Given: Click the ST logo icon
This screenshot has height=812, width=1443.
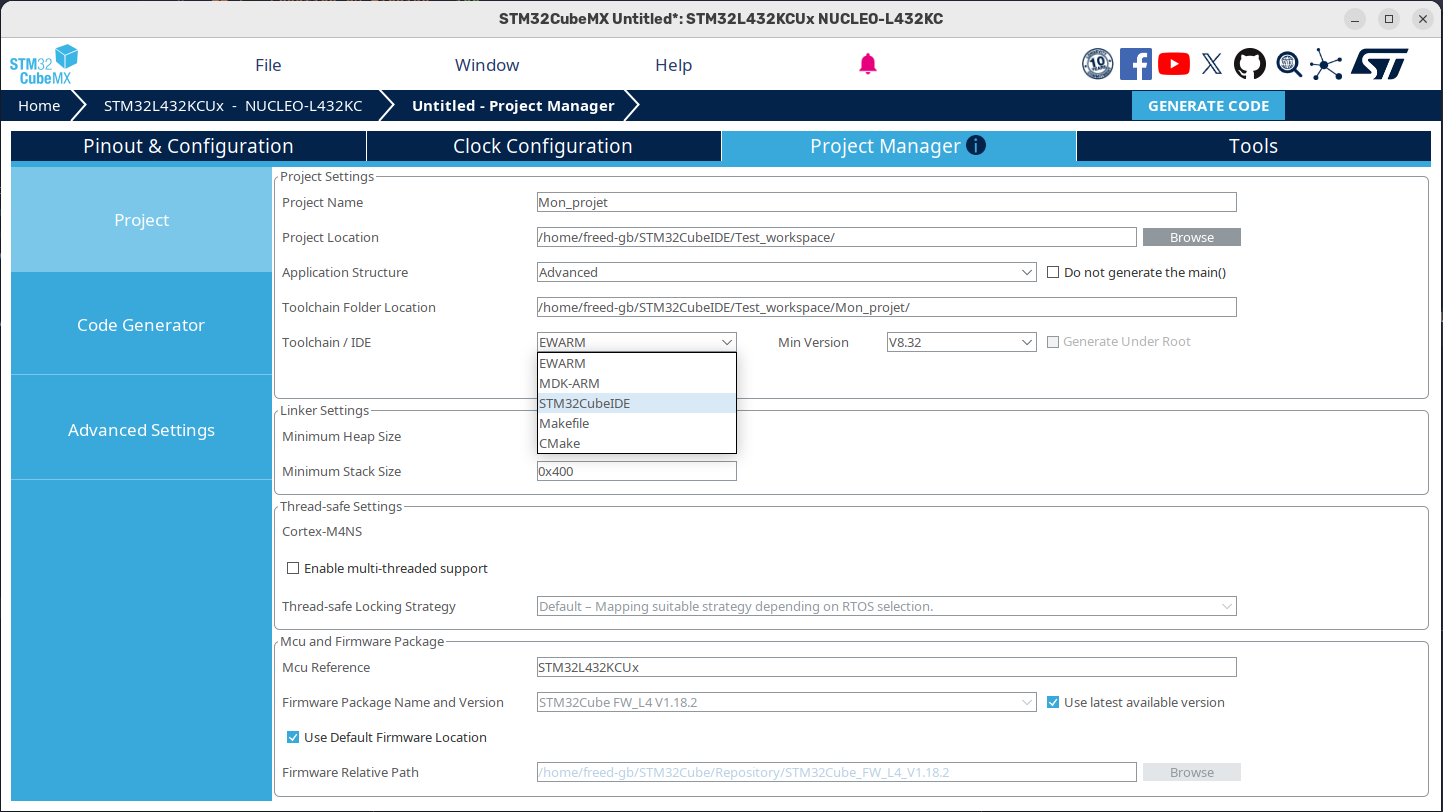Looking at the screenshot, I should point(1380,65).
